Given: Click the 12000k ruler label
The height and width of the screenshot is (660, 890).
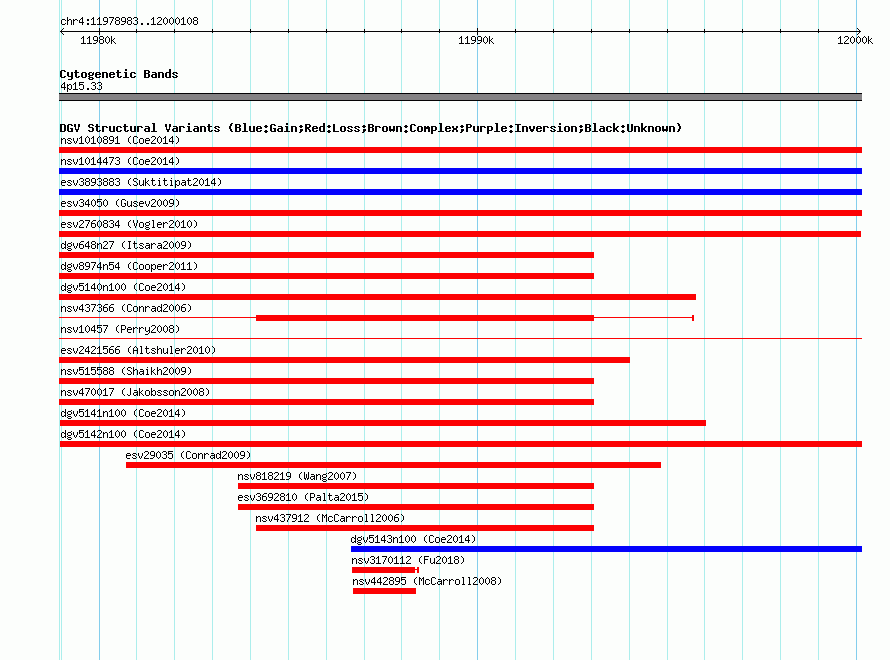Looking at the screenshot, I should (x=855, y=40).
